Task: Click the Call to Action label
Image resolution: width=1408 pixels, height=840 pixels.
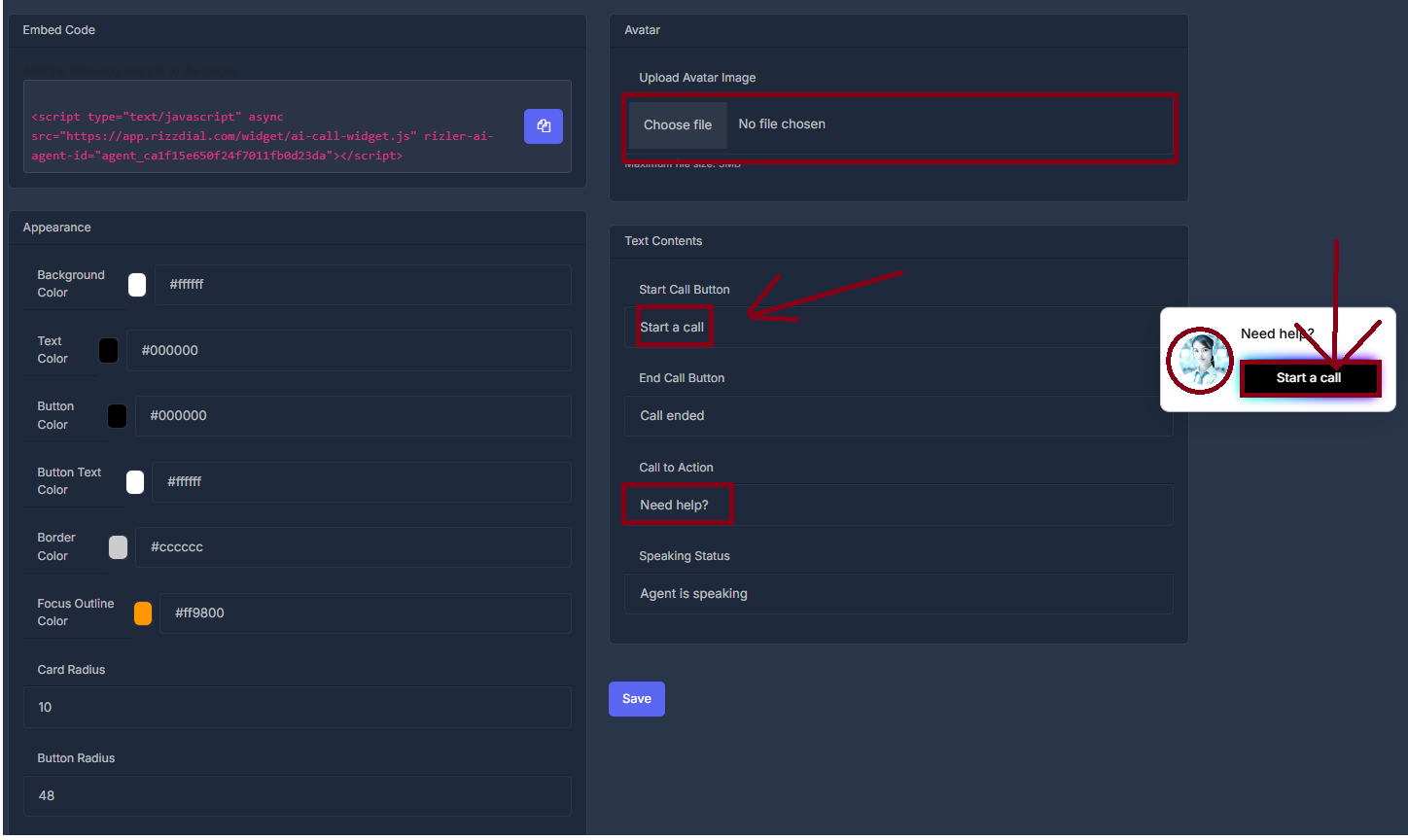Action: pos(676,468)
